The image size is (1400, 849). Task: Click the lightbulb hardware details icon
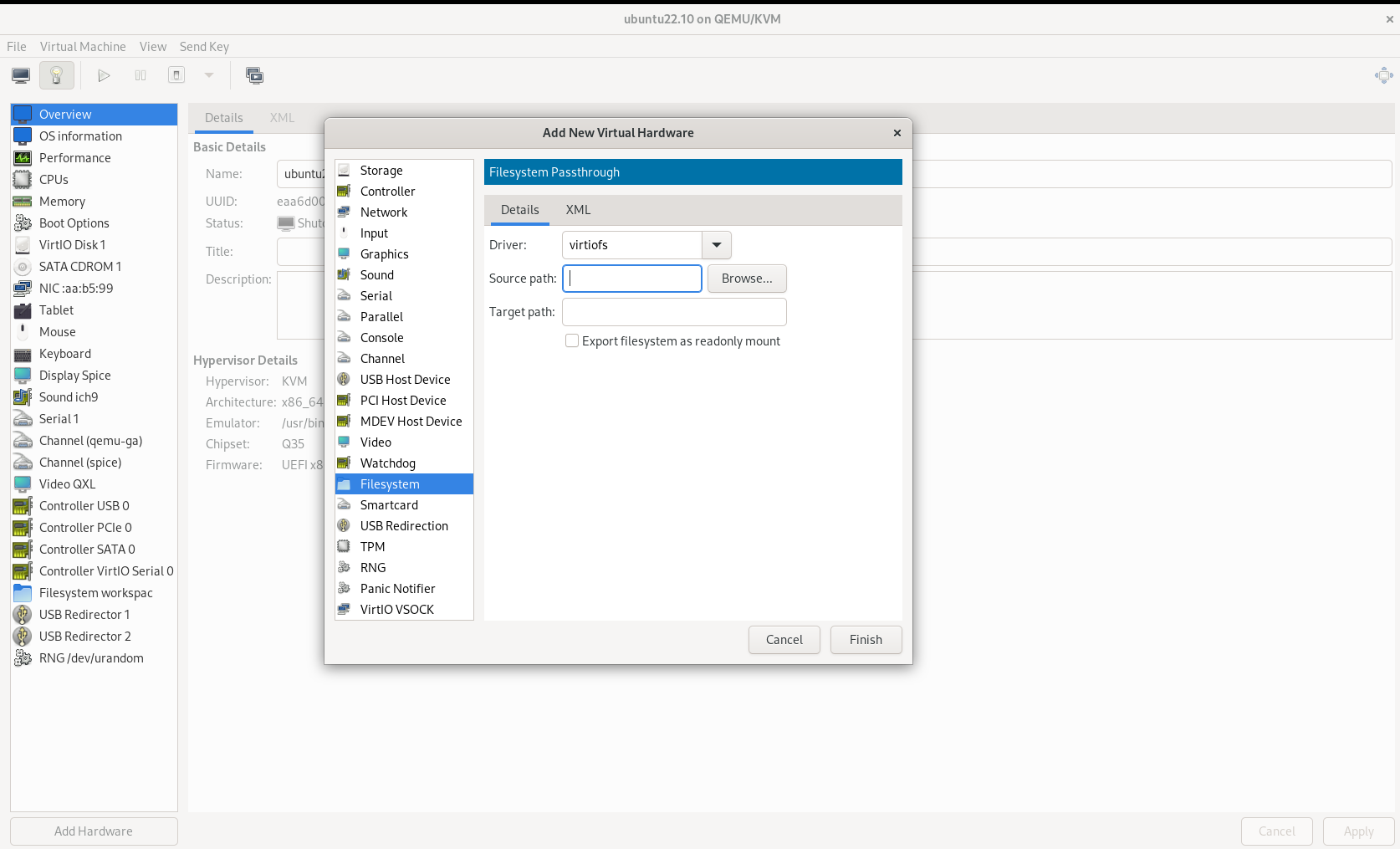click(x=57, y=76)
